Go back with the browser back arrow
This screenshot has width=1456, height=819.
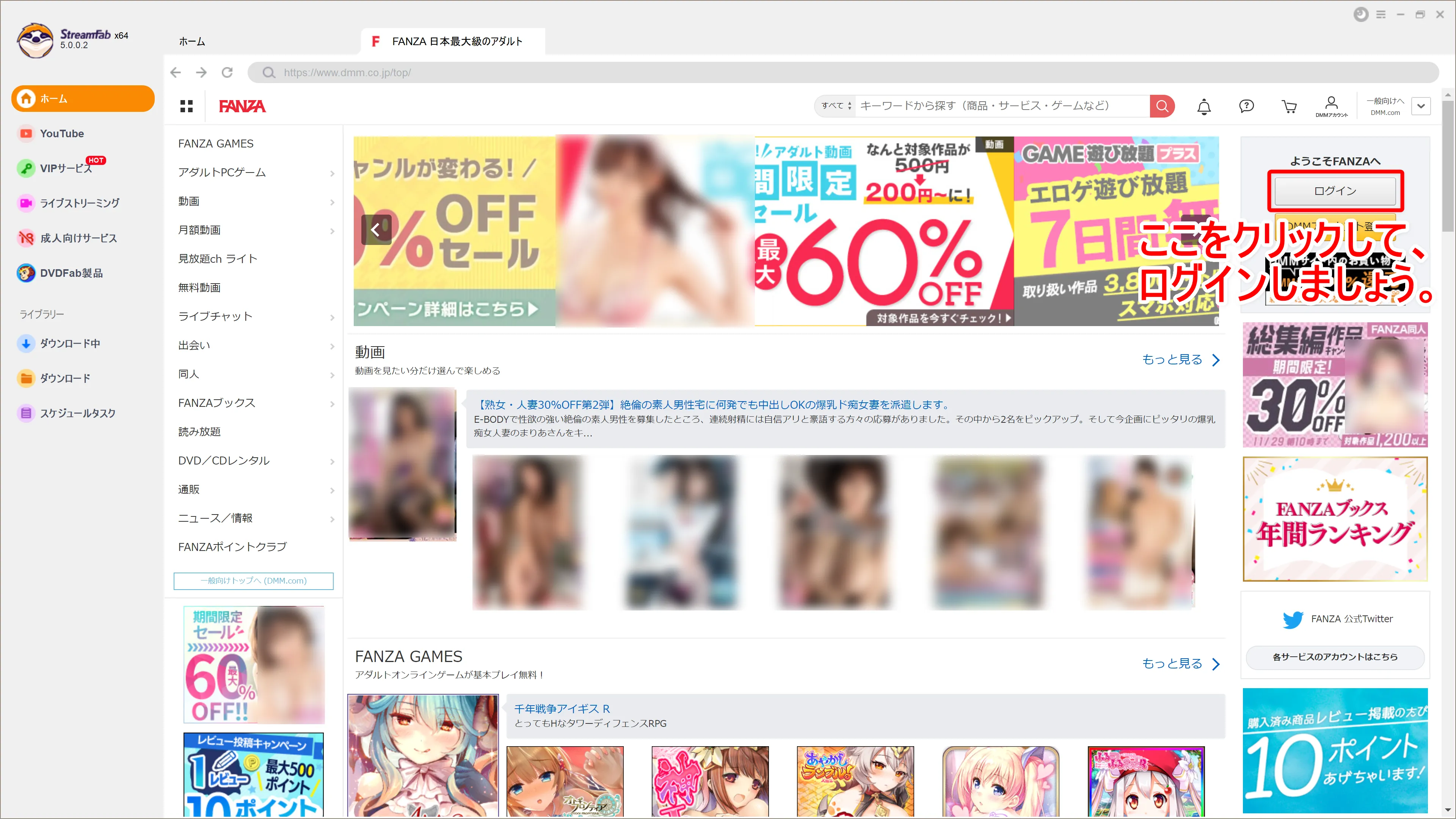pos(175,72)
